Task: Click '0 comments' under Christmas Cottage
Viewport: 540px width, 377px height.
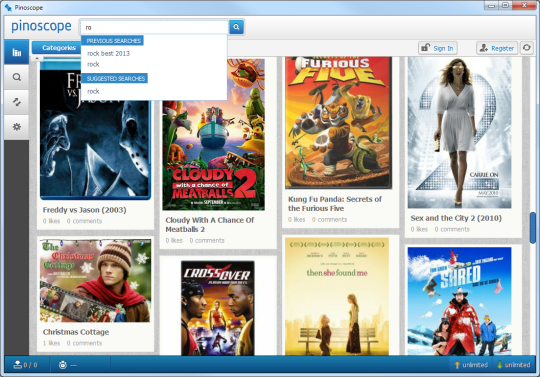Action: pyautogui.click(x=84, y=343)
